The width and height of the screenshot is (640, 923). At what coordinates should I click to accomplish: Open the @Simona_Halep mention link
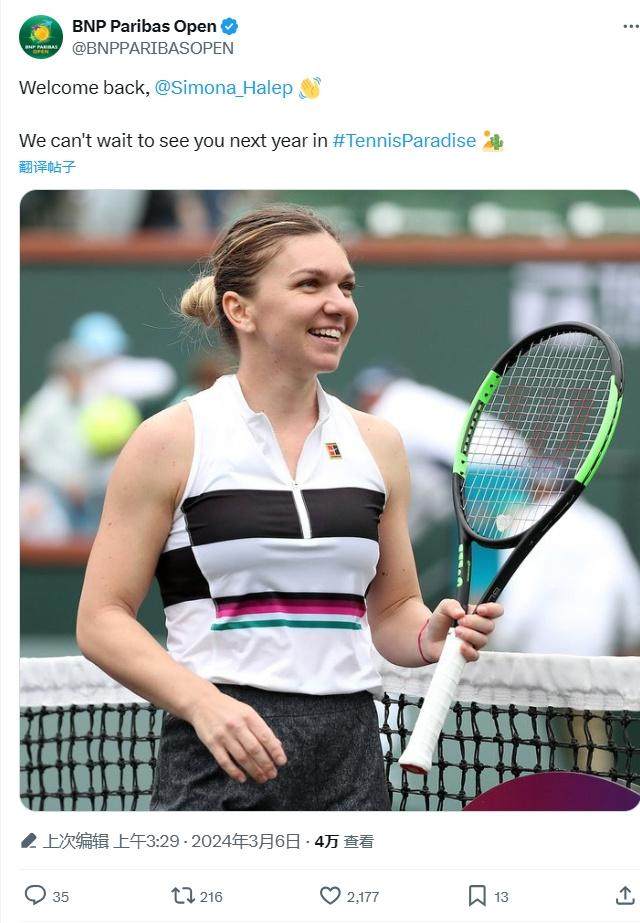point(223,88)
